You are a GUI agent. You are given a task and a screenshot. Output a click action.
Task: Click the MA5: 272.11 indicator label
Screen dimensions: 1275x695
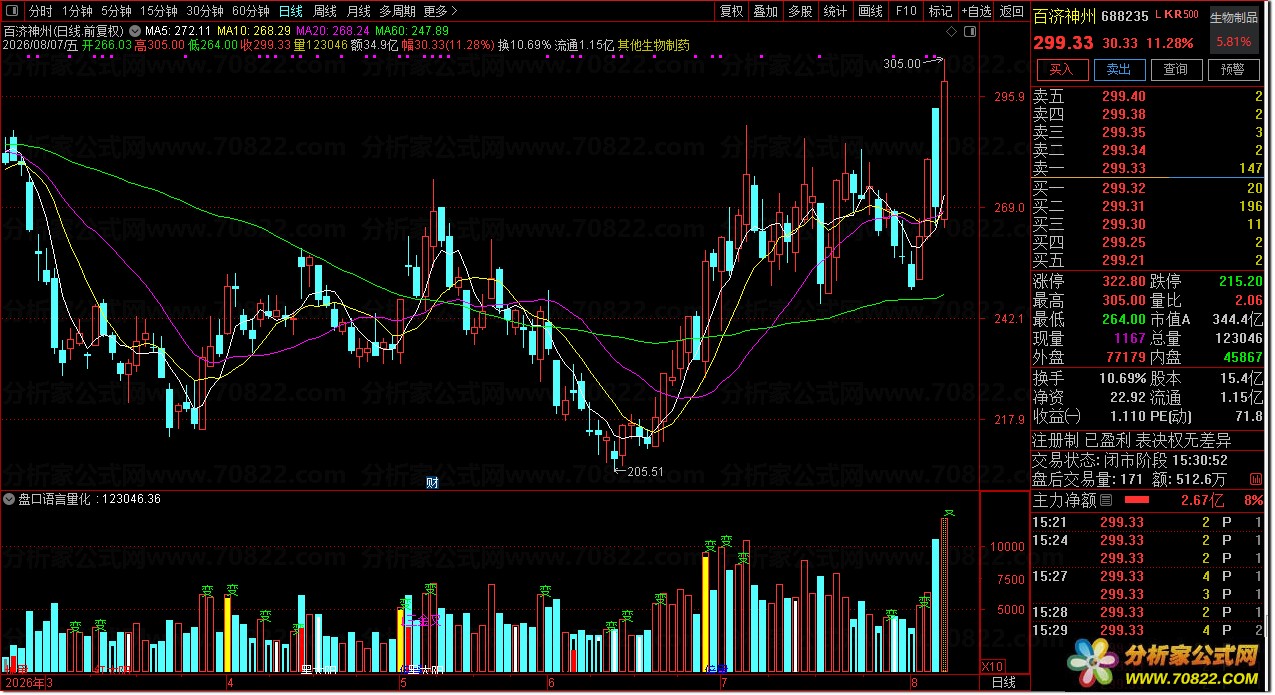[x=178, y=31]
